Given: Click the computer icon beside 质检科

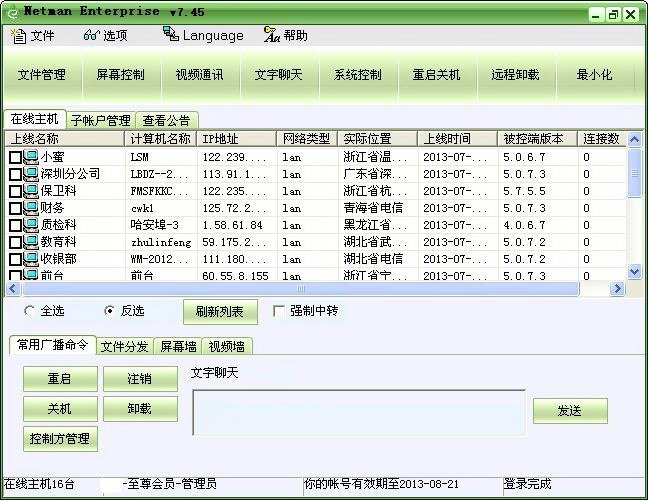Looking at the screenshot, I should click(x=31, y=225).
